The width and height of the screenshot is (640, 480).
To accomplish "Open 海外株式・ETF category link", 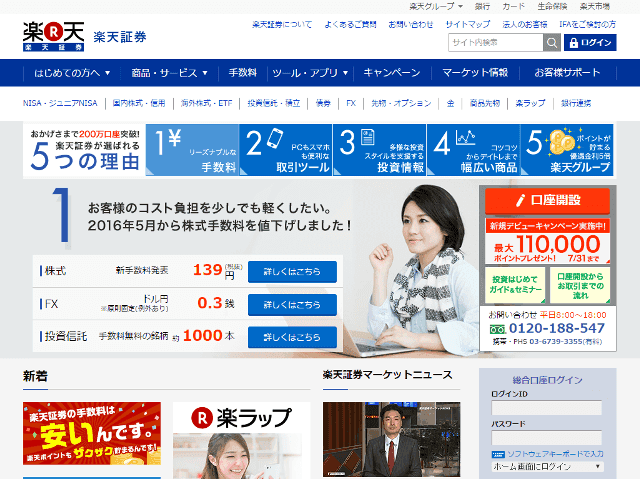I will (207, 103).
